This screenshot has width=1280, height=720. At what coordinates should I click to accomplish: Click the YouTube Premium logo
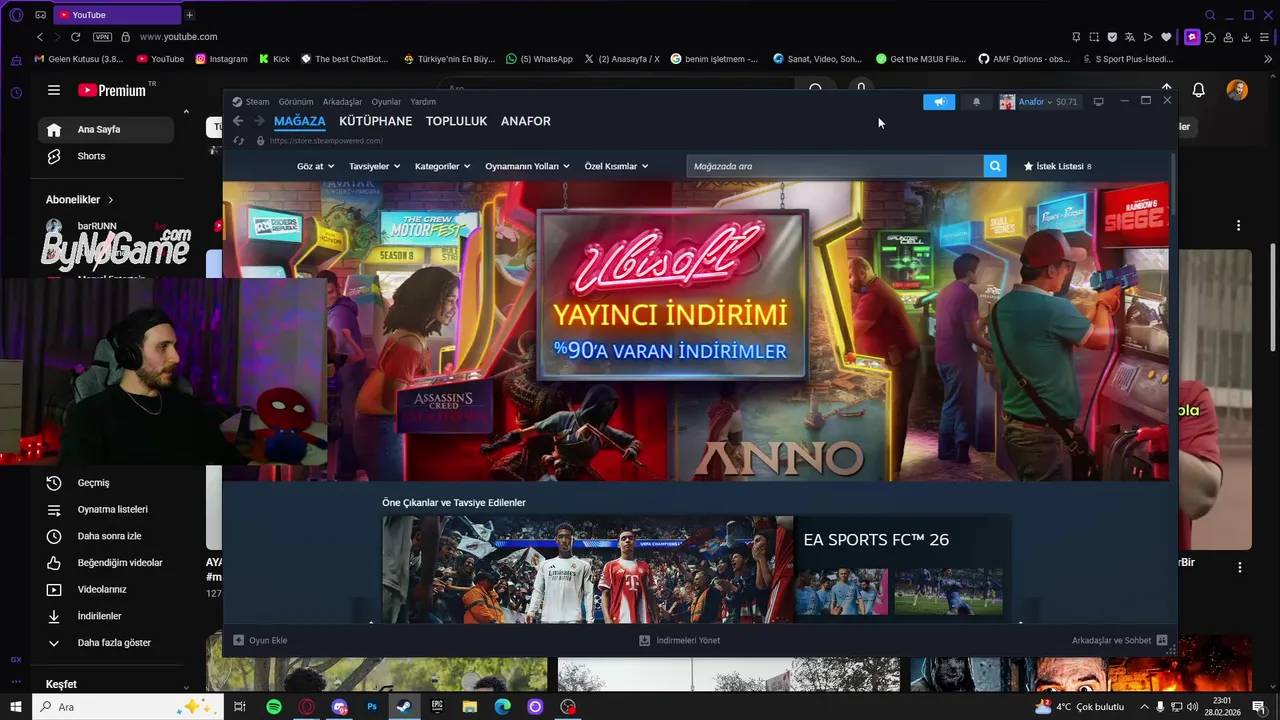tap(113, 90)
